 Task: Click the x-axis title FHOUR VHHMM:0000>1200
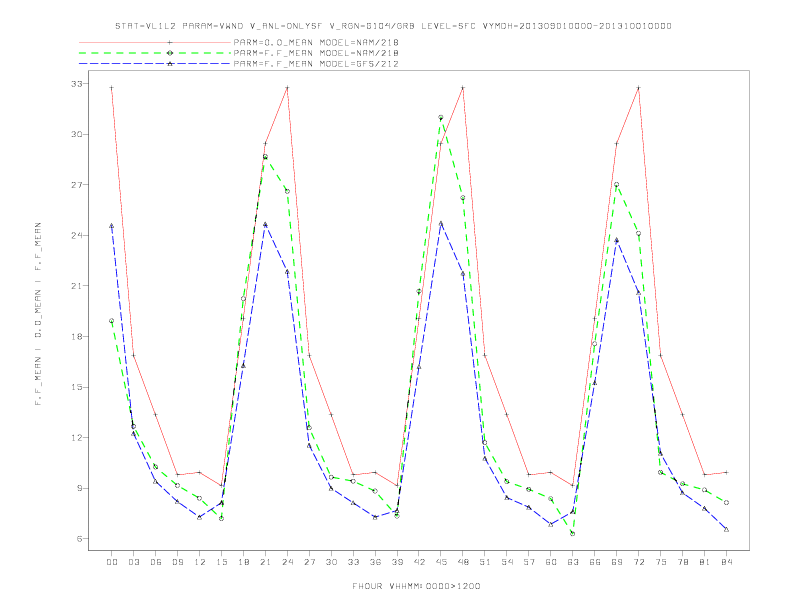416,586
